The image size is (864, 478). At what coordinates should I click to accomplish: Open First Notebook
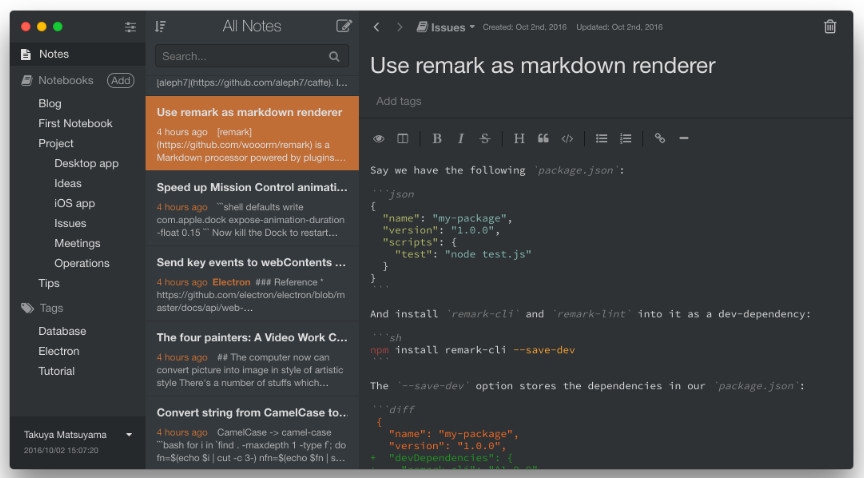click(x=75, y=123)
